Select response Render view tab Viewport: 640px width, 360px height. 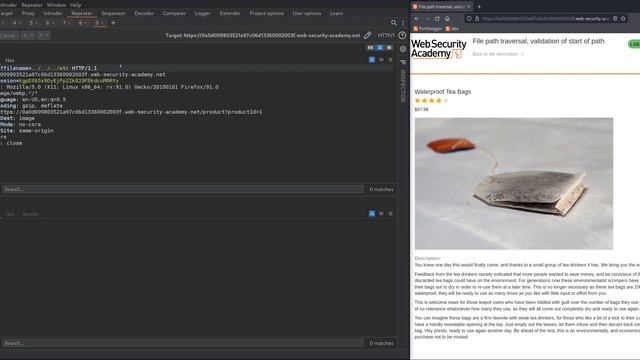[x=31, y=214]
